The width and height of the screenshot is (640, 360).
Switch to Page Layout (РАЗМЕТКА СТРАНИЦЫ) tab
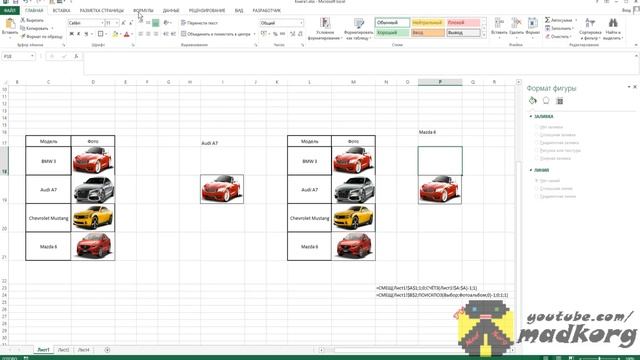tap(102, 11)
